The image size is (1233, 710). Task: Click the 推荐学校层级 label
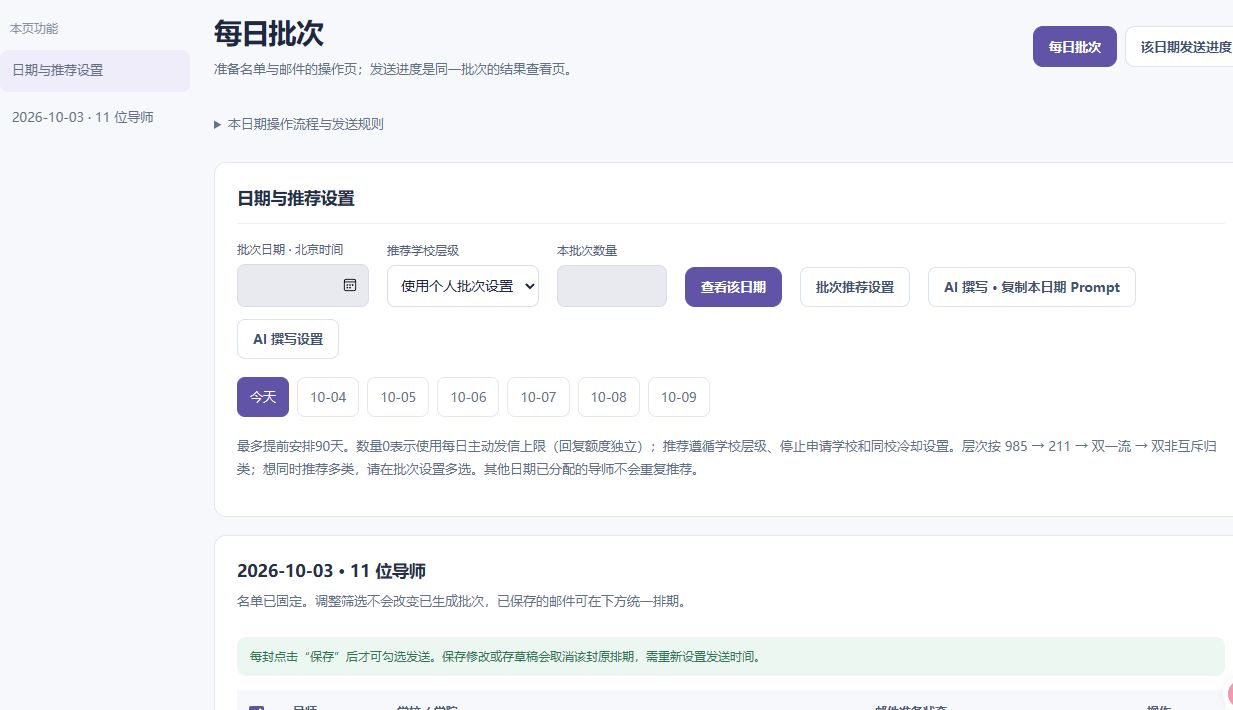[423, 250]
